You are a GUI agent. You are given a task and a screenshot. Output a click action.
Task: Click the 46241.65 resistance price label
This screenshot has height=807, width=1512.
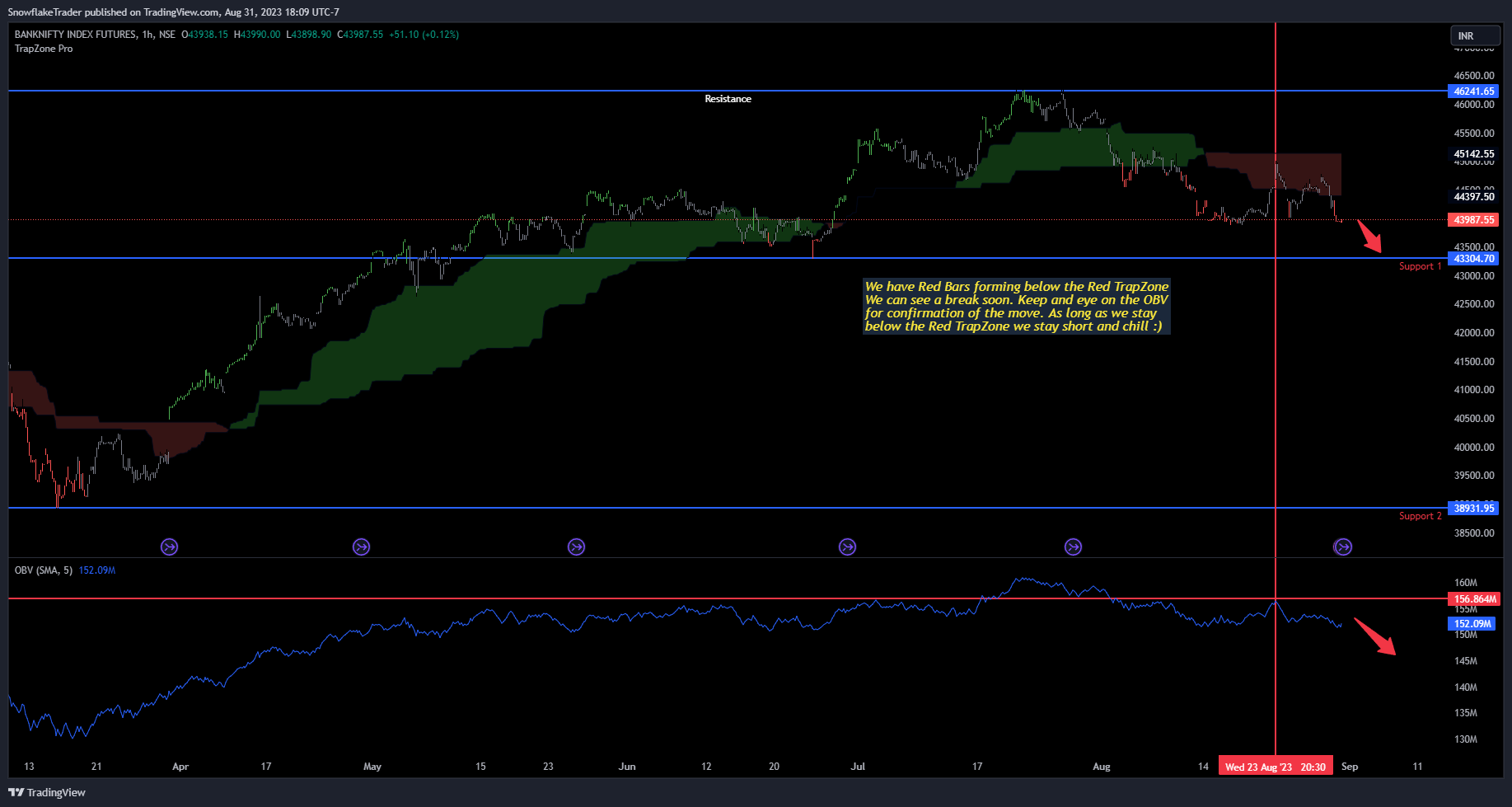pos(1474,91)
